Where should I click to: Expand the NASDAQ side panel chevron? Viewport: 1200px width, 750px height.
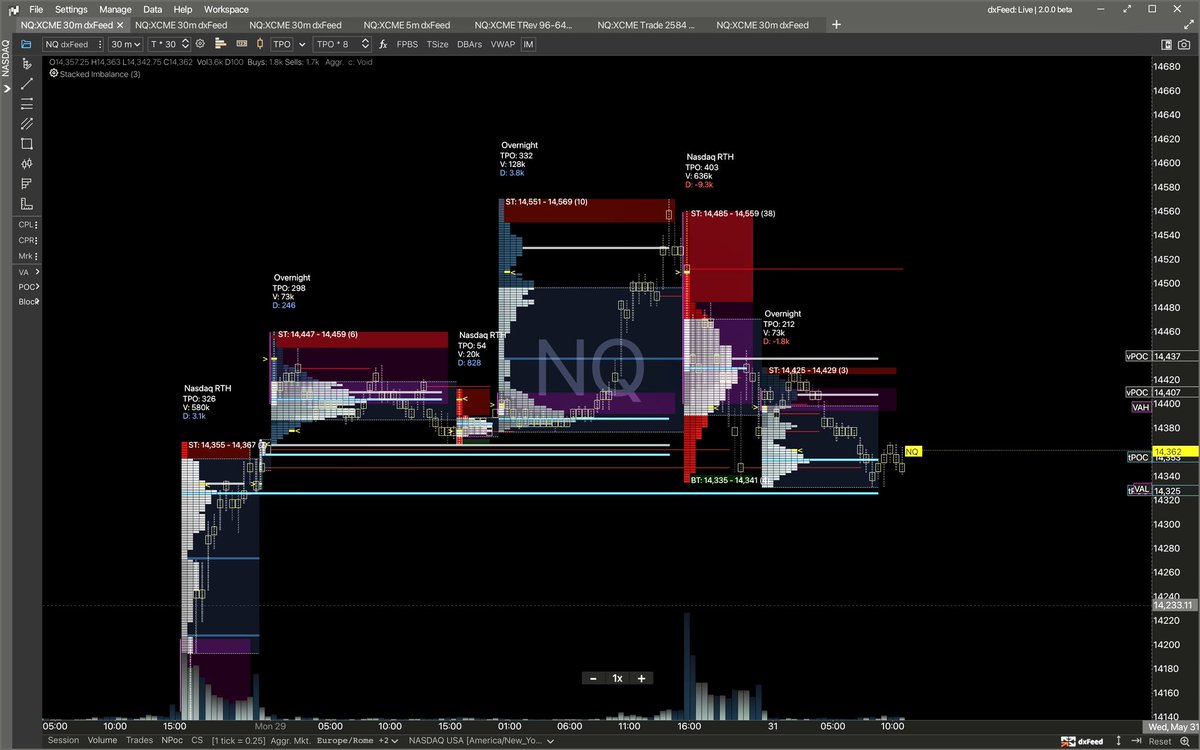point(5,88)
